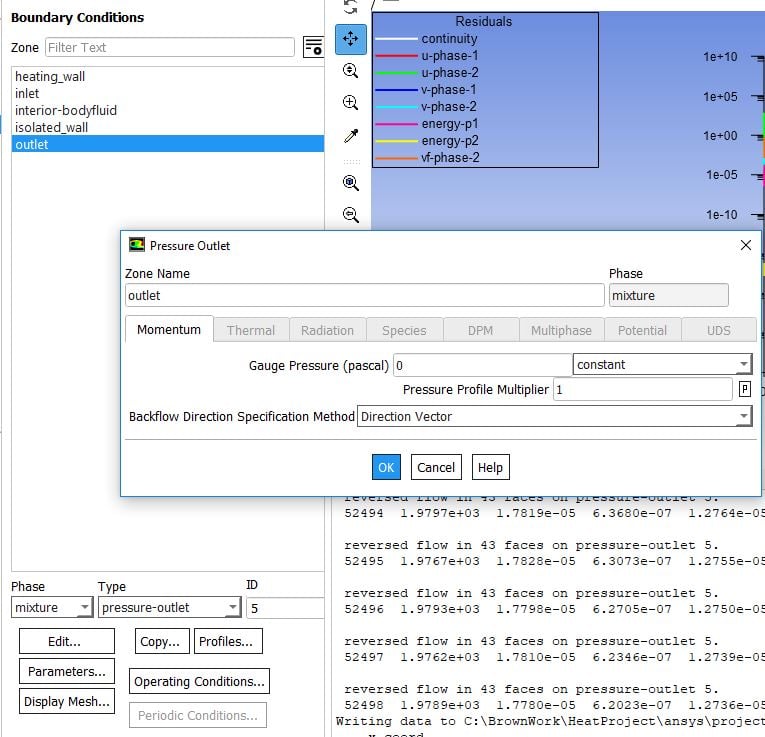This screenshot has height=737, width=765.
Task: Close the Pressure Outlet dialog
Action: tap(745, 245)
